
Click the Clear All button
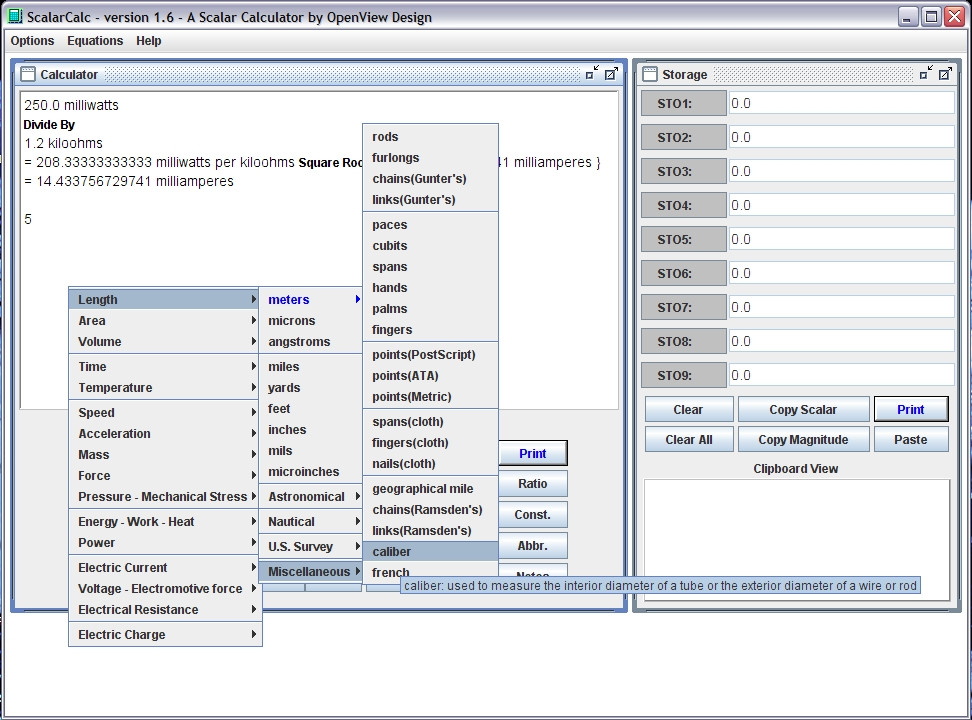(689, 440)
